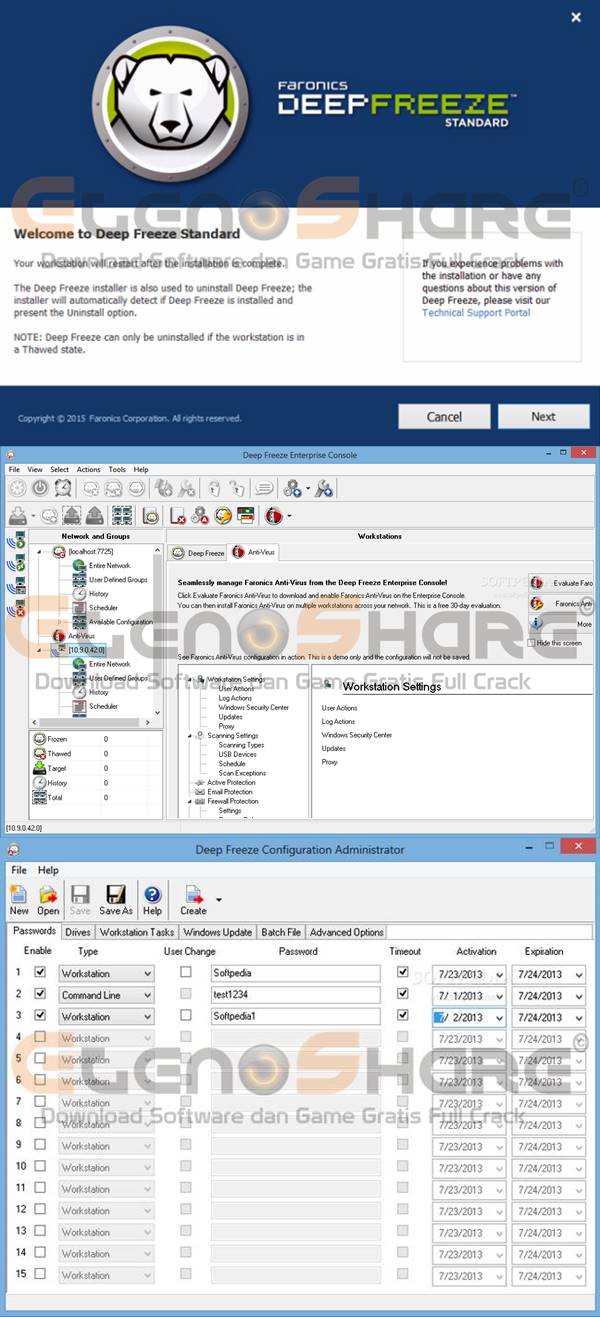Click the New icon in Configuration Administrator
The image size is (600, 1317).
point(18,893)
